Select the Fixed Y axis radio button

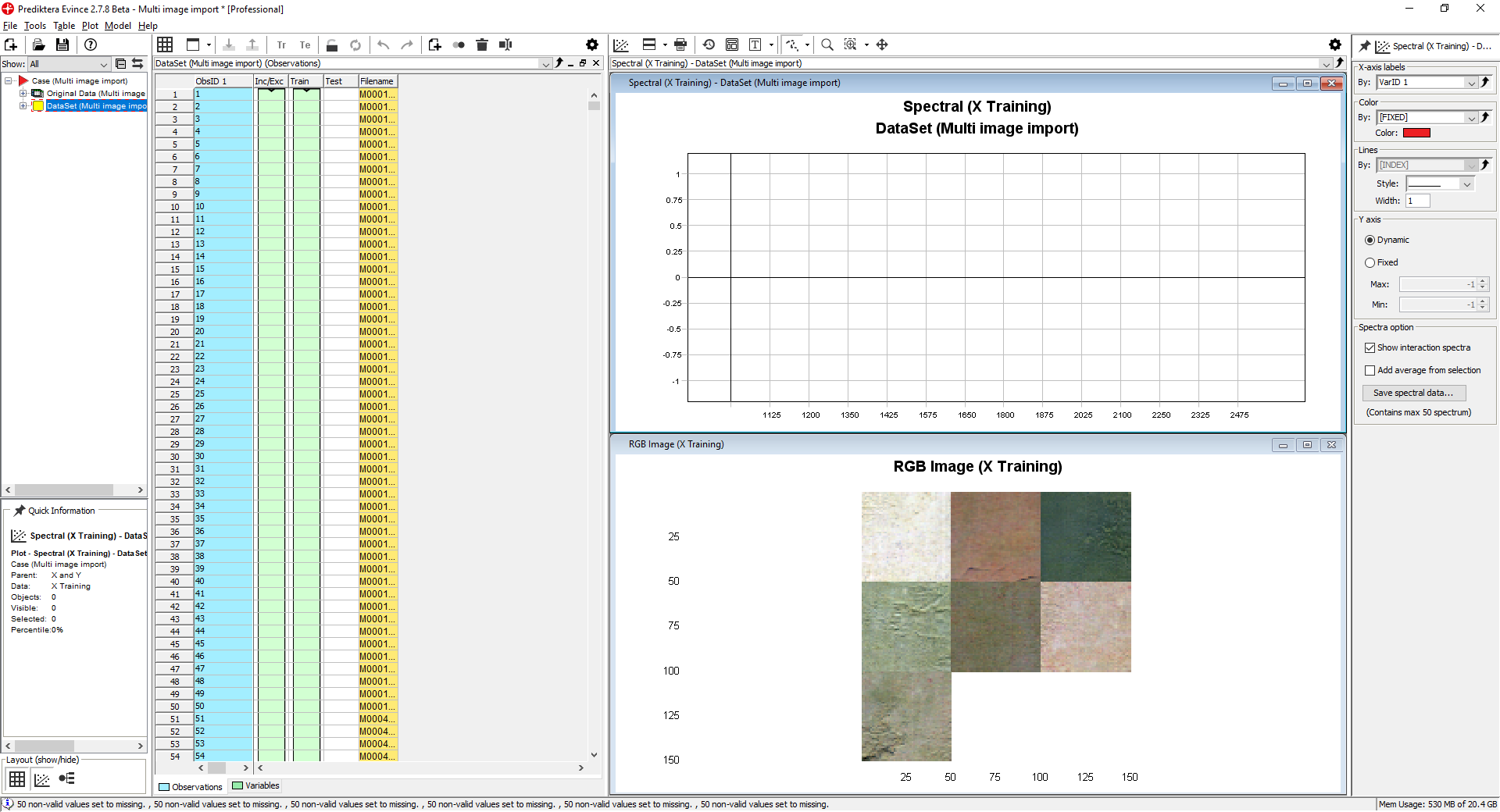pyautogui.click(x=1370, y=263)
